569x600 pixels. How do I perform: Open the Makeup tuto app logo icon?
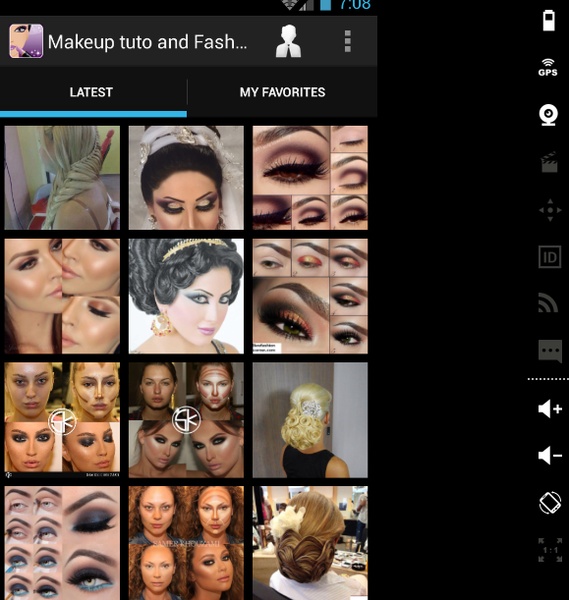[26, 41]
